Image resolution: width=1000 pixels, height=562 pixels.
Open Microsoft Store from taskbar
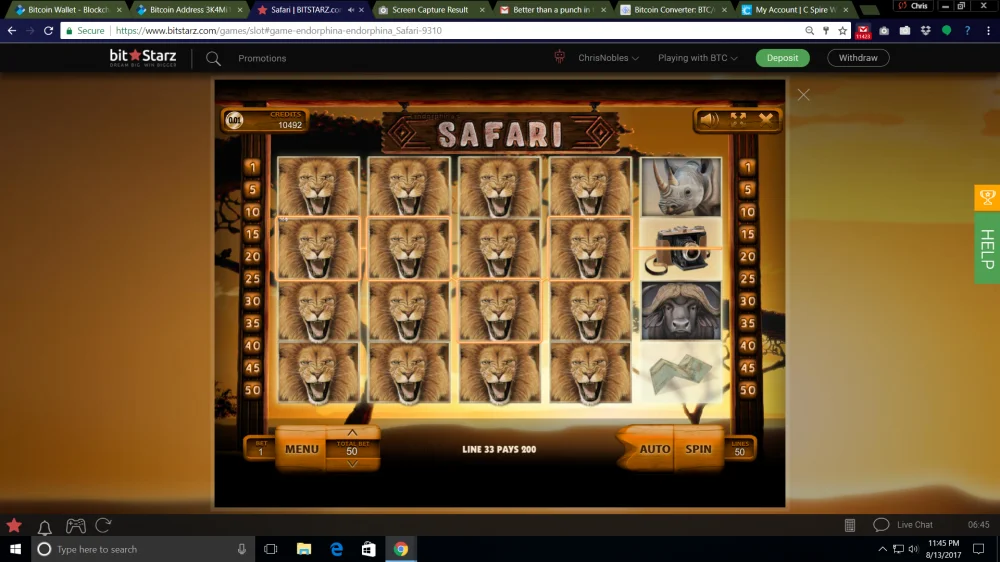point(369,549)
